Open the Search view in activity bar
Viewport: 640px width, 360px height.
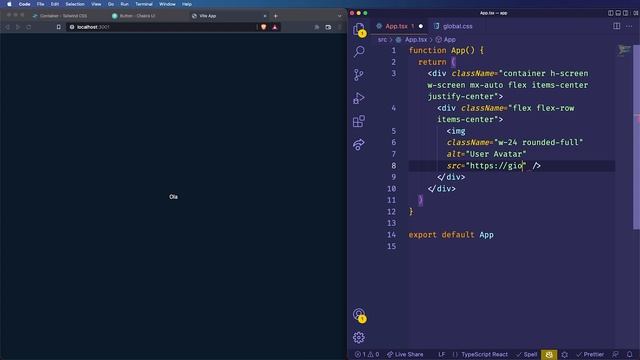click(359, 51)
